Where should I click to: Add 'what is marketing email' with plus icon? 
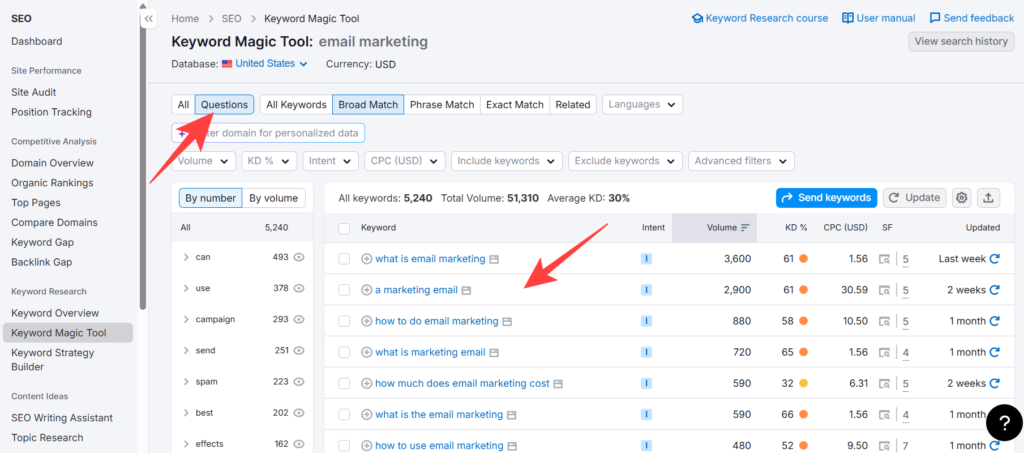(x=366, y=352)
